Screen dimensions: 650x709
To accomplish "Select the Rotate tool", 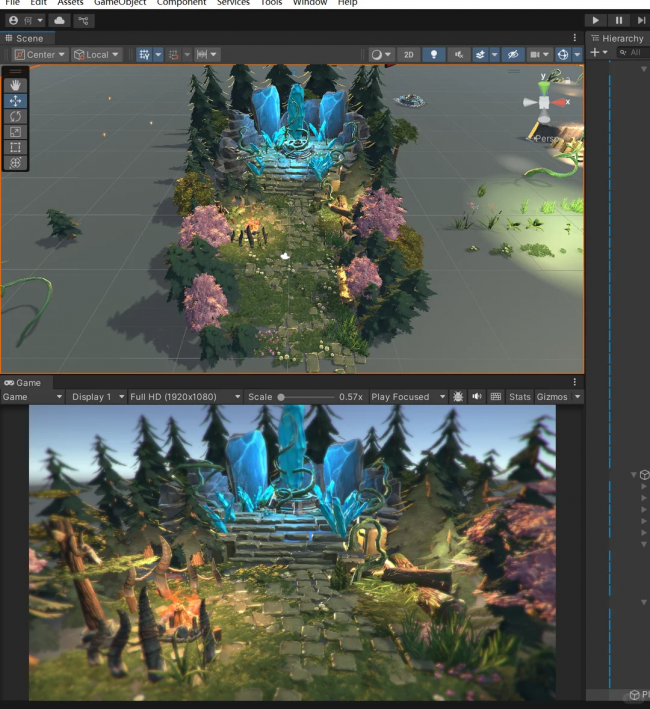I will (x=15, y=116).
